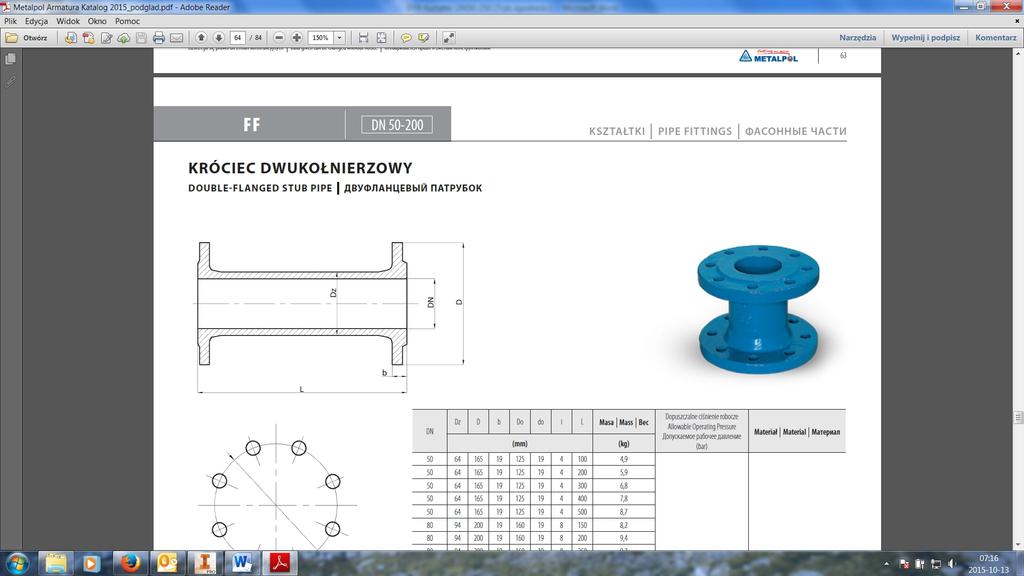Image resolution: width=1024 pixels, height=576 pixels.
Task: Click the vertical scrollbar grip
Action: 1017,417
